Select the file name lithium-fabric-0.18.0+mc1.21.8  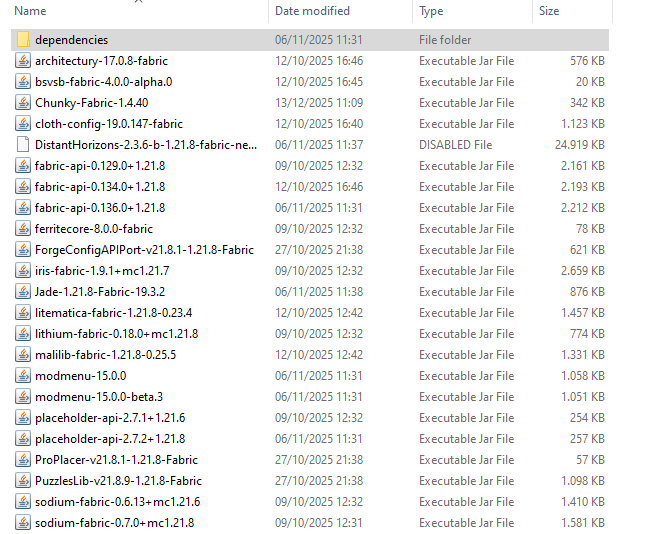point(116,334)
